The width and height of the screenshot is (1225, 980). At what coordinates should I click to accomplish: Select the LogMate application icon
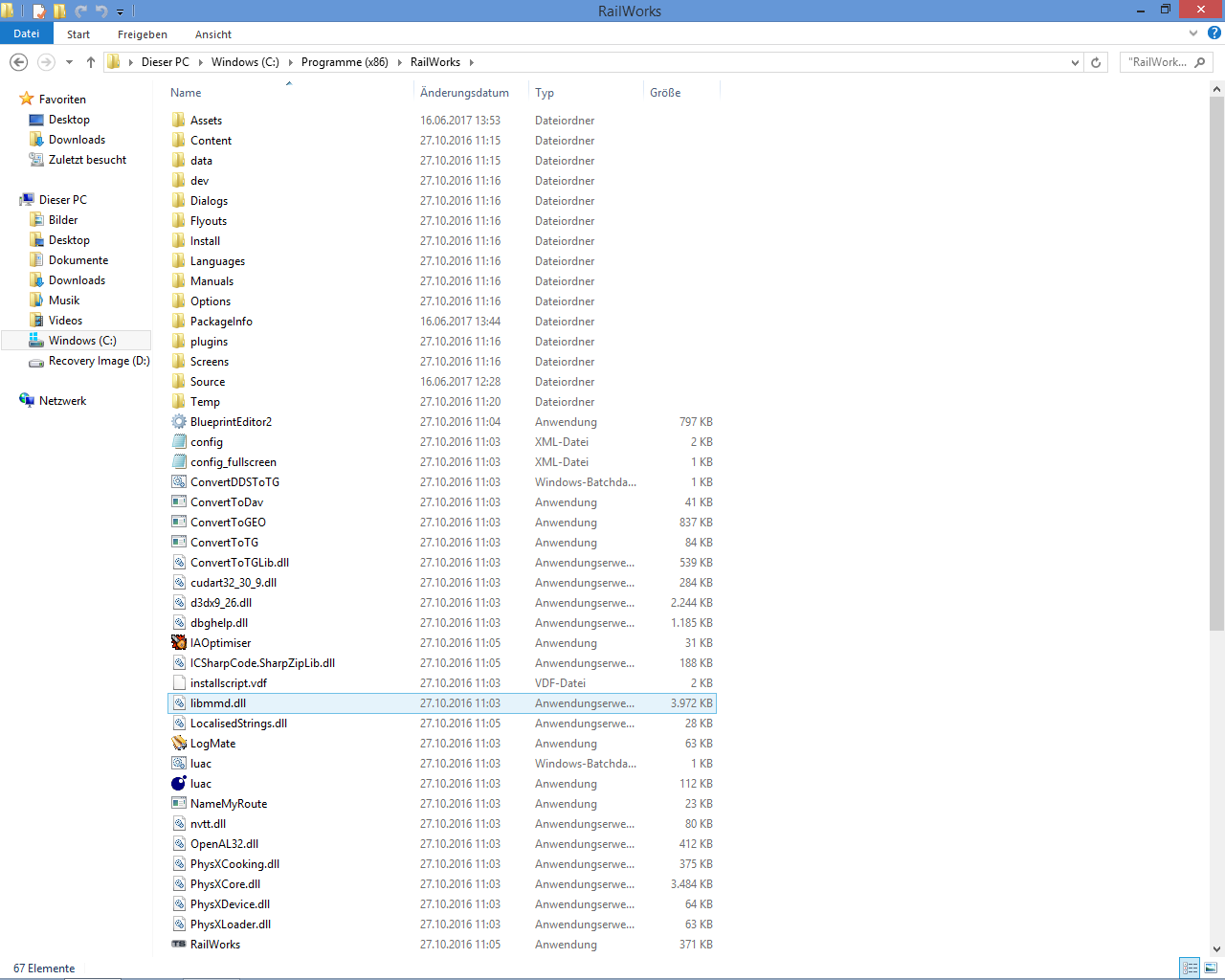[179, 744]
